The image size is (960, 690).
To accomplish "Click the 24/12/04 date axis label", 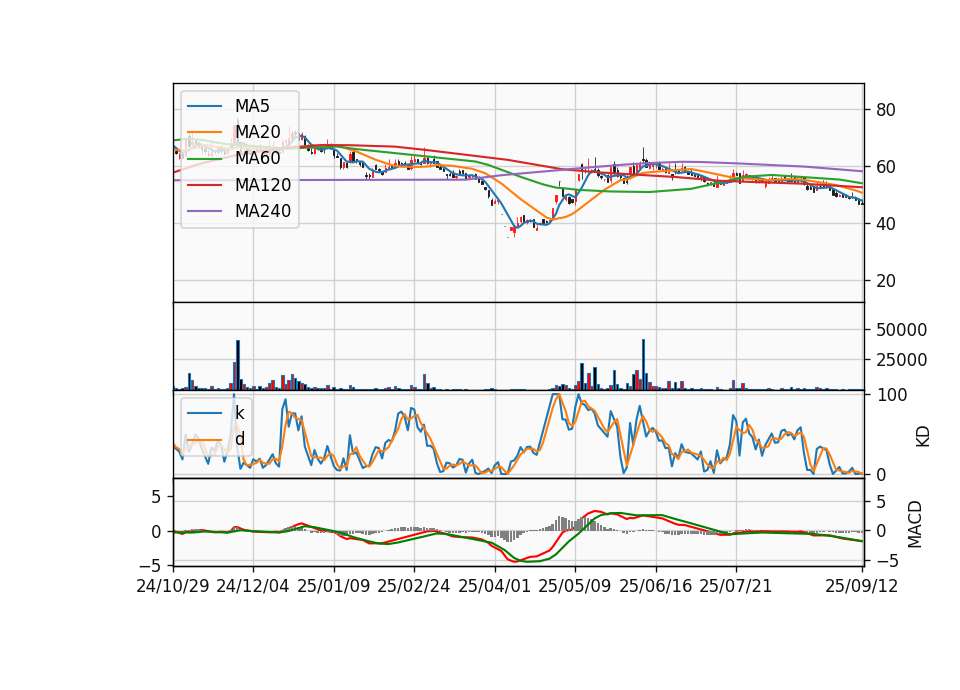I will (x=253, y=586).
